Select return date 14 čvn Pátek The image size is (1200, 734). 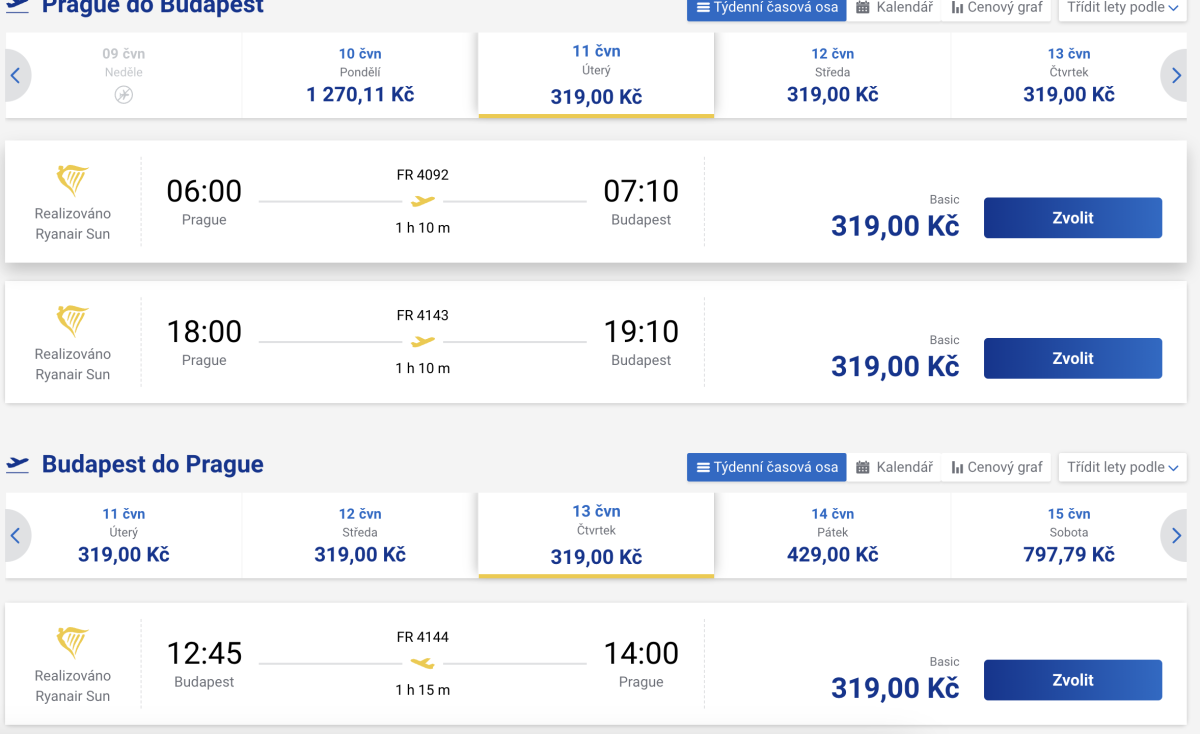click(x=832, y=536)
